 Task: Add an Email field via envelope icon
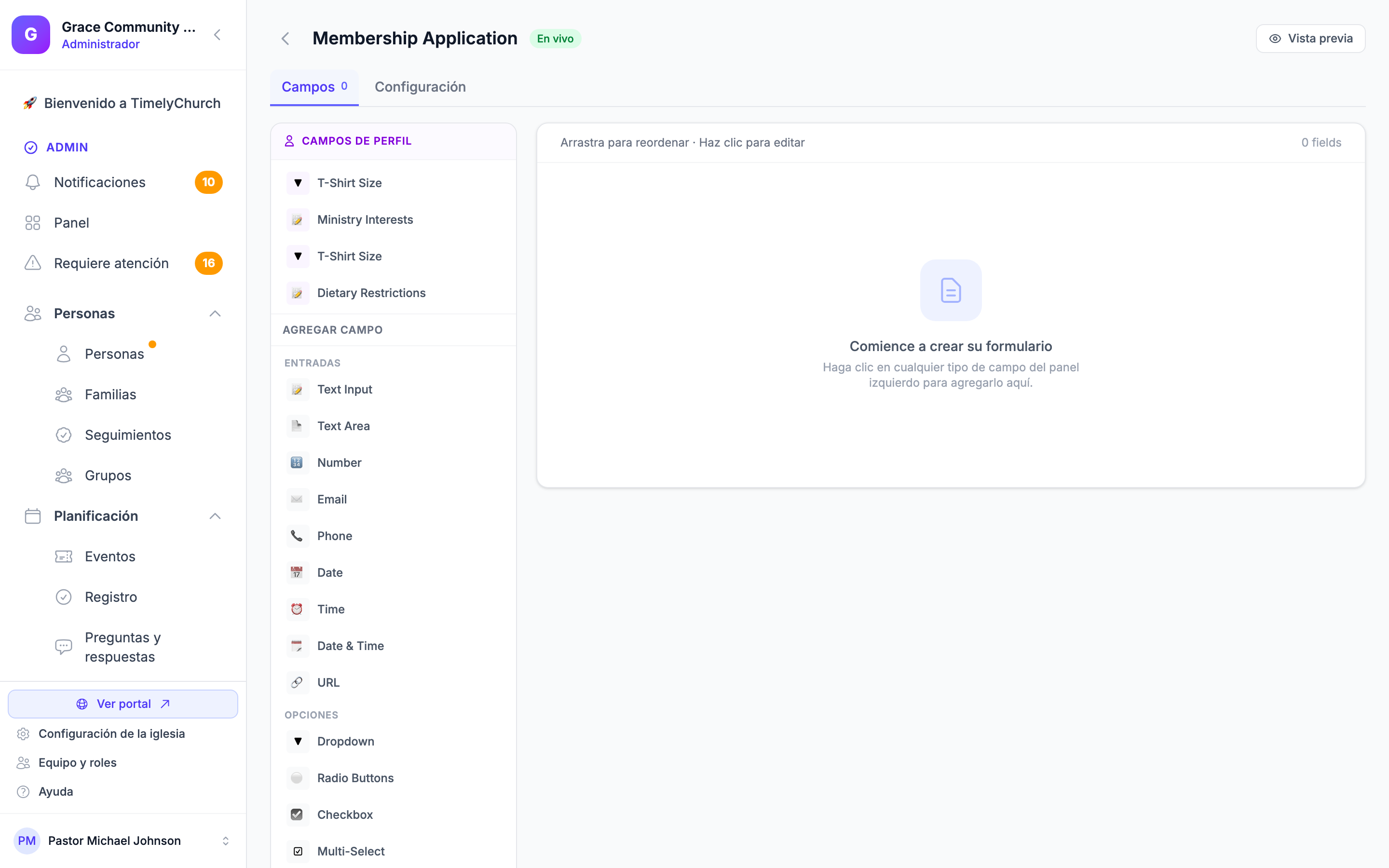click(x=297, y=500)
